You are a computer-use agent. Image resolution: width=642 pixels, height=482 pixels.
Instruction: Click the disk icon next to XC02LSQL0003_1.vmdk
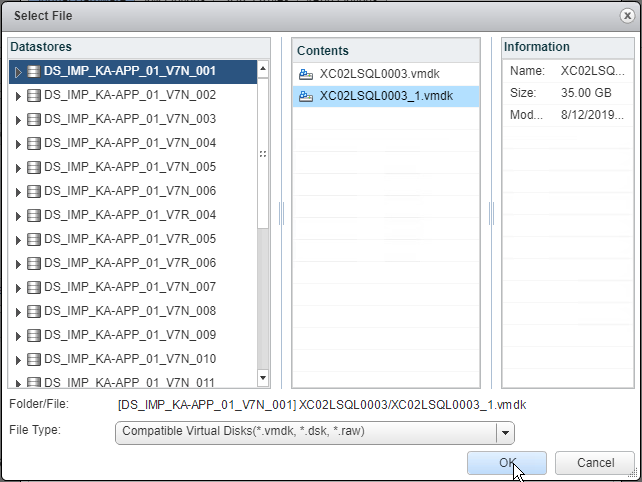click(x=308, y=96)
